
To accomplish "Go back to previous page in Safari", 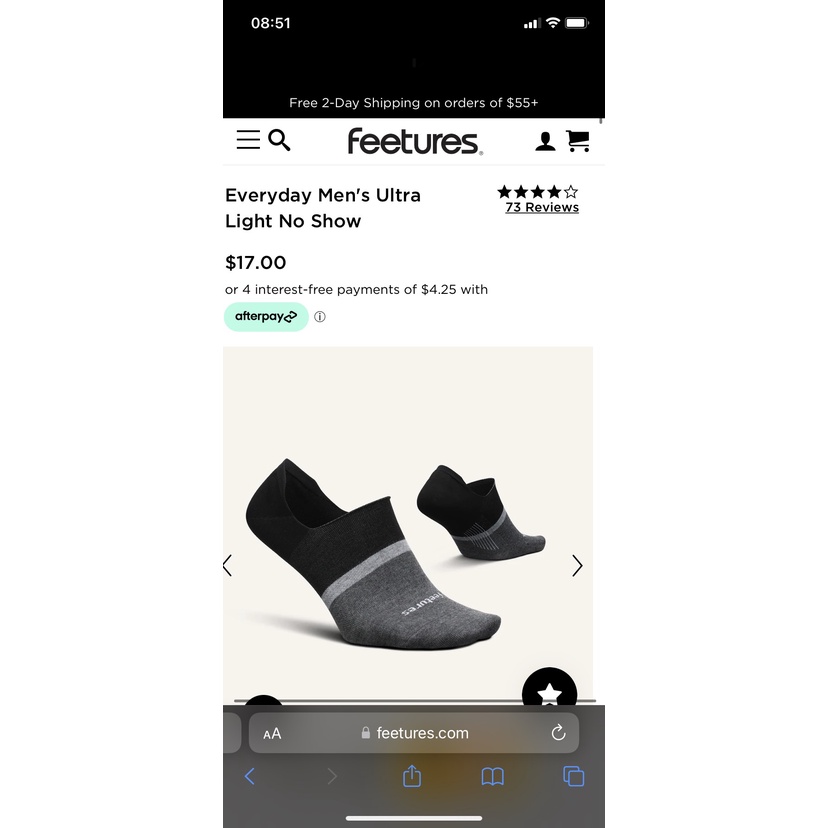I will 250,776.
